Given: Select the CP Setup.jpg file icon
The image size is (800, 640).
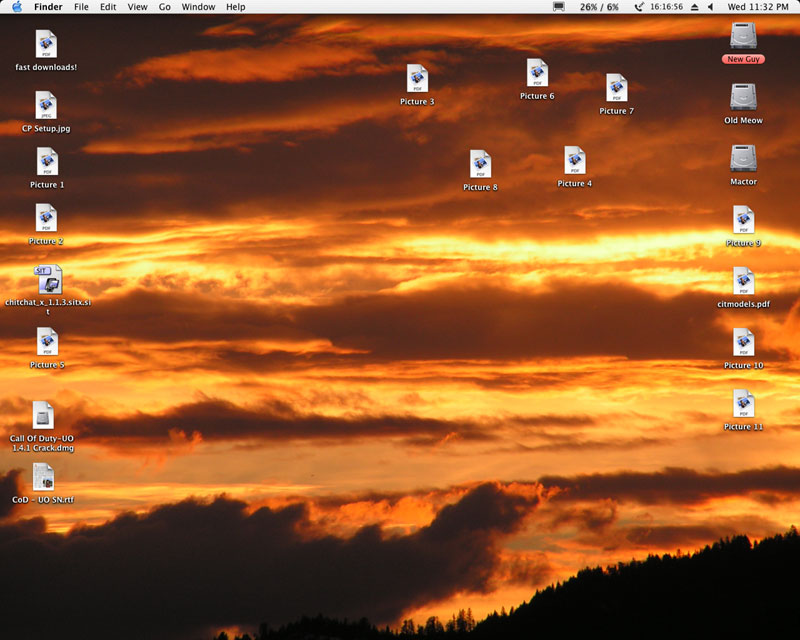Looking at the screenshot, I should [x=46, y=105].
